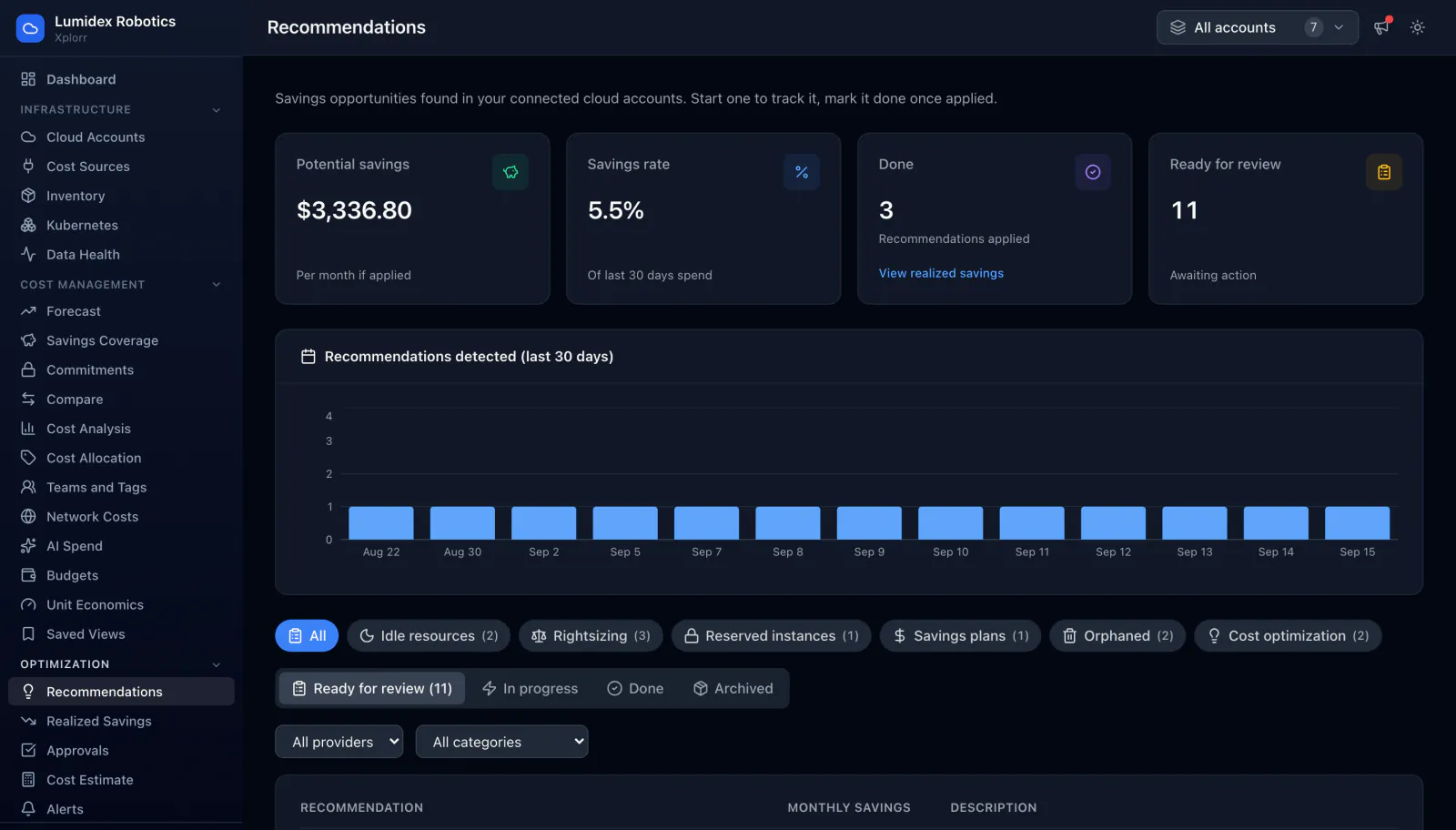Open Data Health
Image resolution: width=1456 pixels, height=830 pixels.
pos(121,255)
